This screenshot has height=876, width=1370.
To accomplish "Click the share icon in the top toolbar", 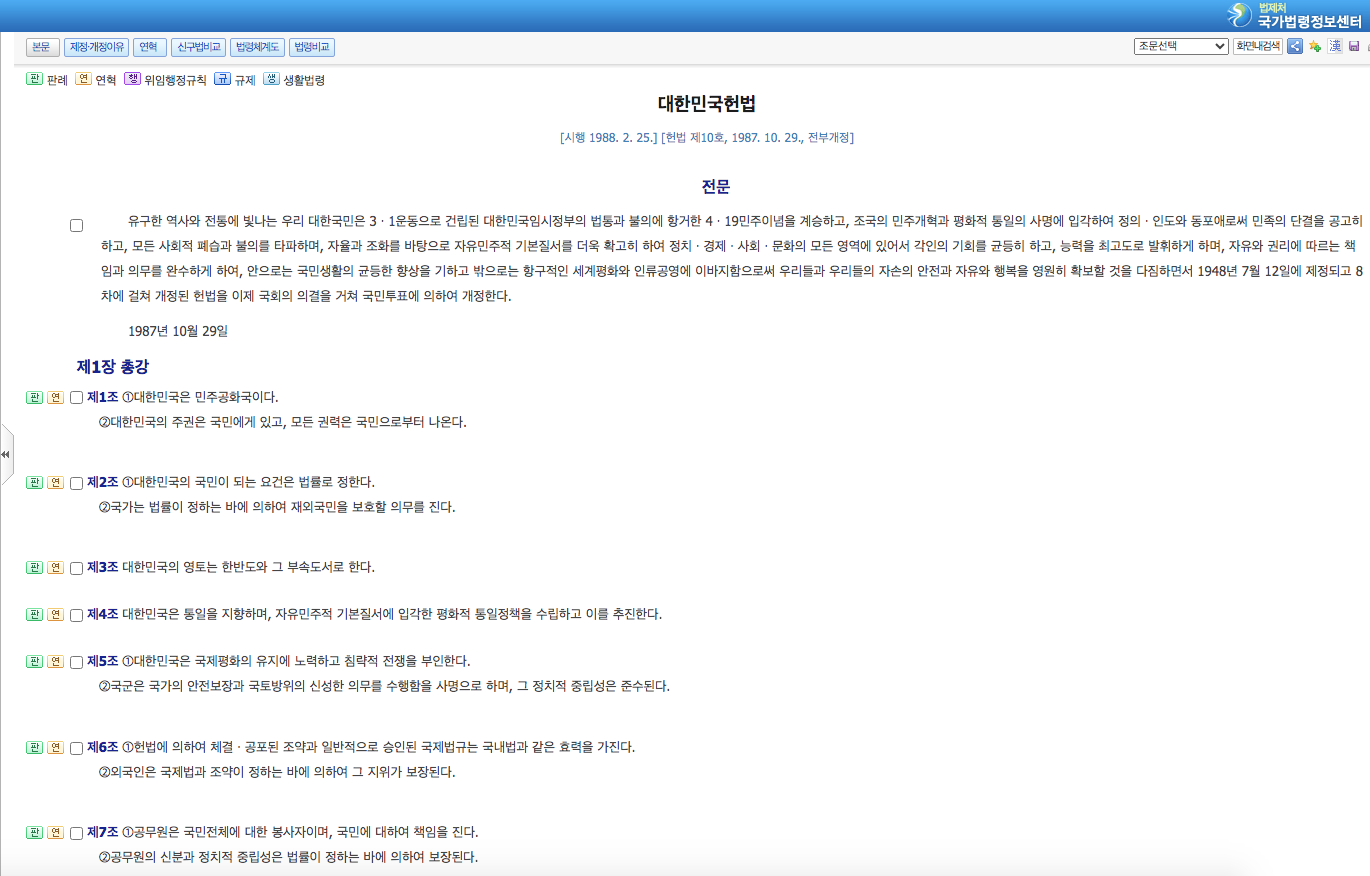I will click(x=1295, y=46).
